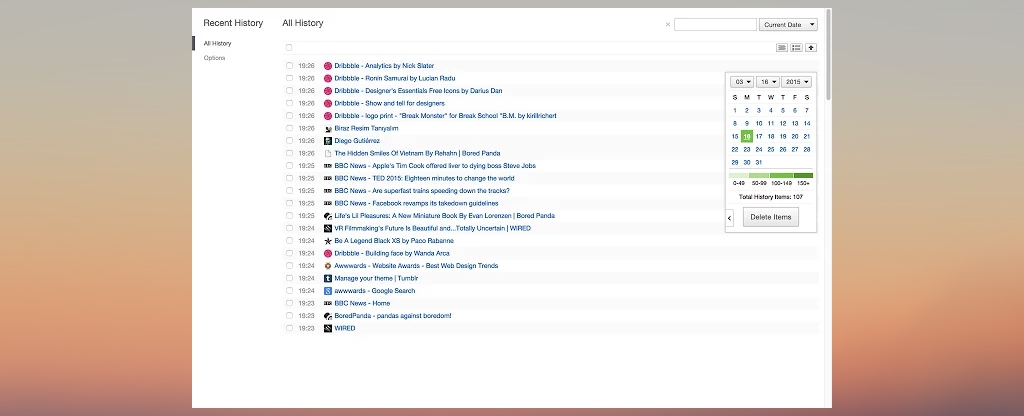Select day 1 in the calendar
Screen dimensions: 1024x416
point(735,111)
